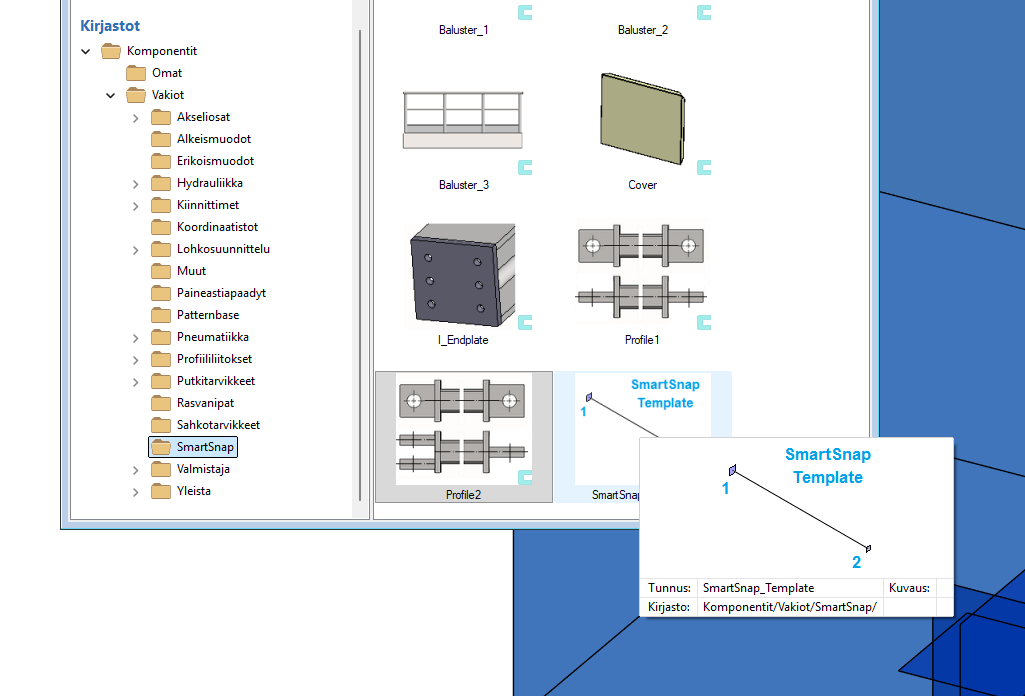The image size is (1025, 696).
Task: Select the Muut library folder
Action: coord(191,271)
